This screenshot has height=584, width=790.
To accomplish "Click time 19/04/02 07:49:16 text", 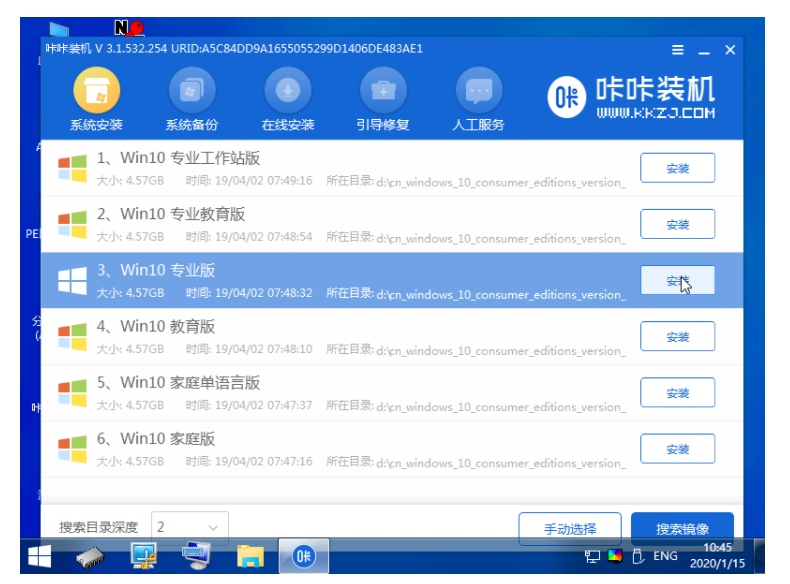I will tap(264, 181).
